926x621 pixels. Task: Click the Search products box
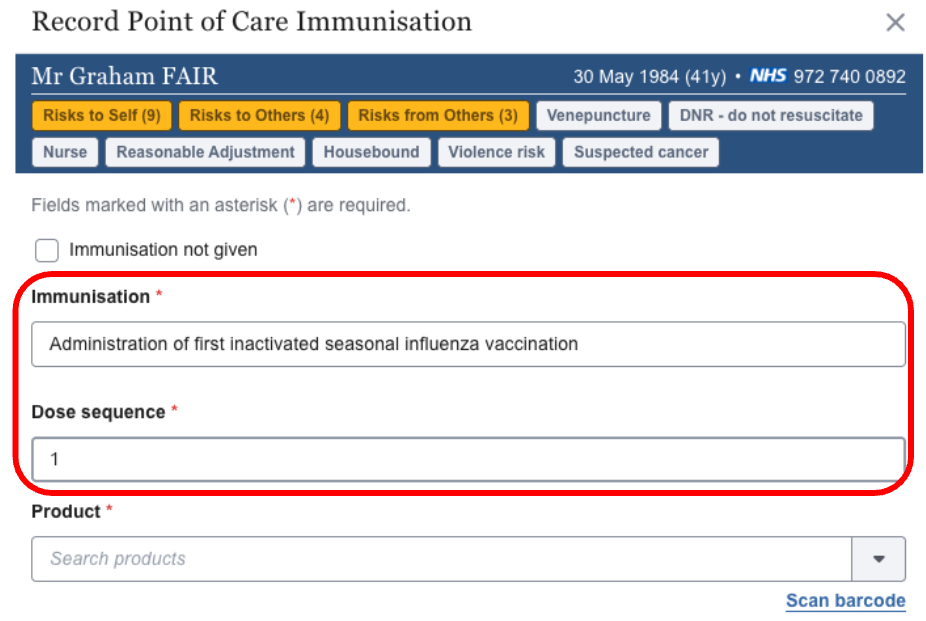[440, 559]
